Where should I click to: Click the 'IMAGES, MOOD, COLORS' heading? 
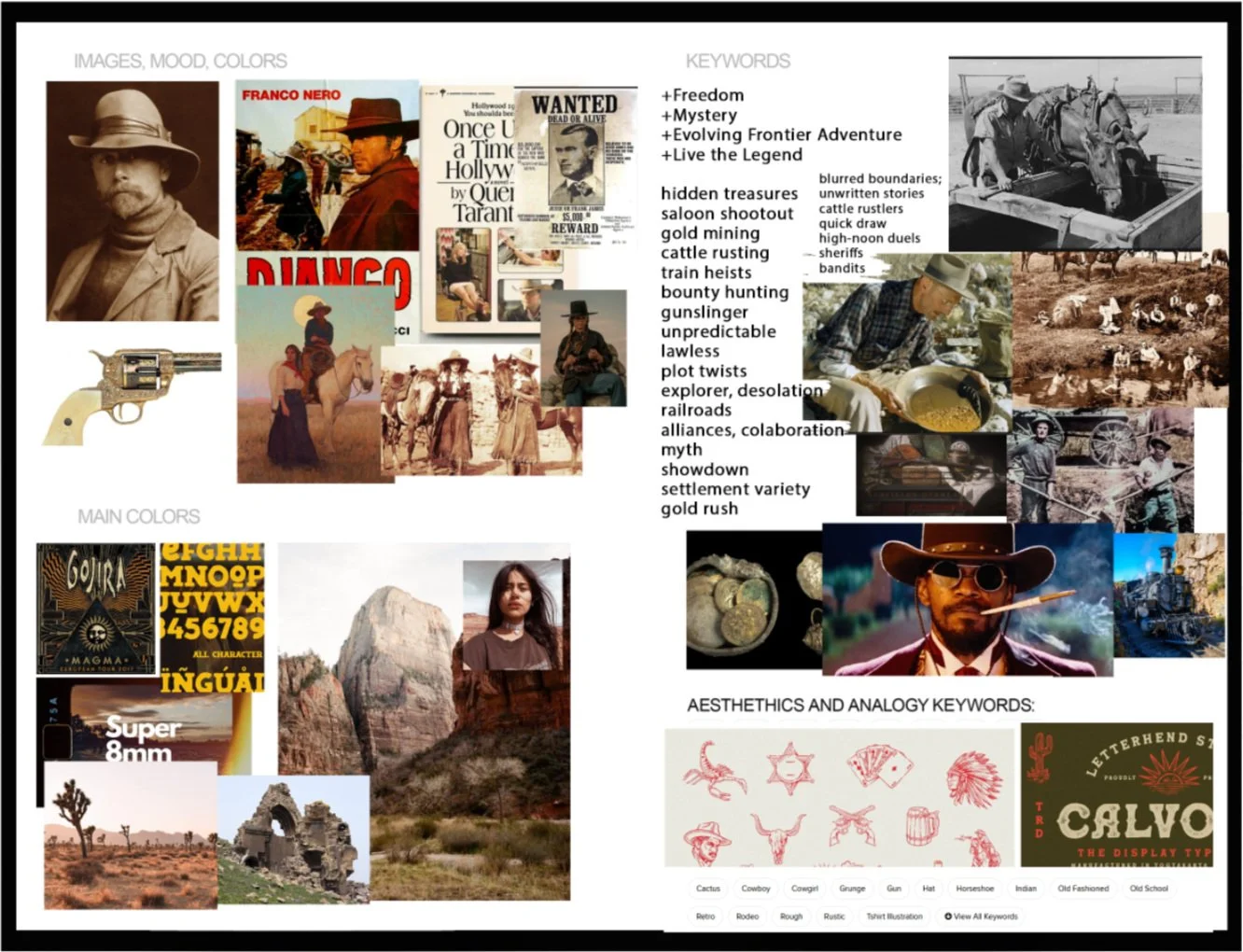(x=180, y=61)
